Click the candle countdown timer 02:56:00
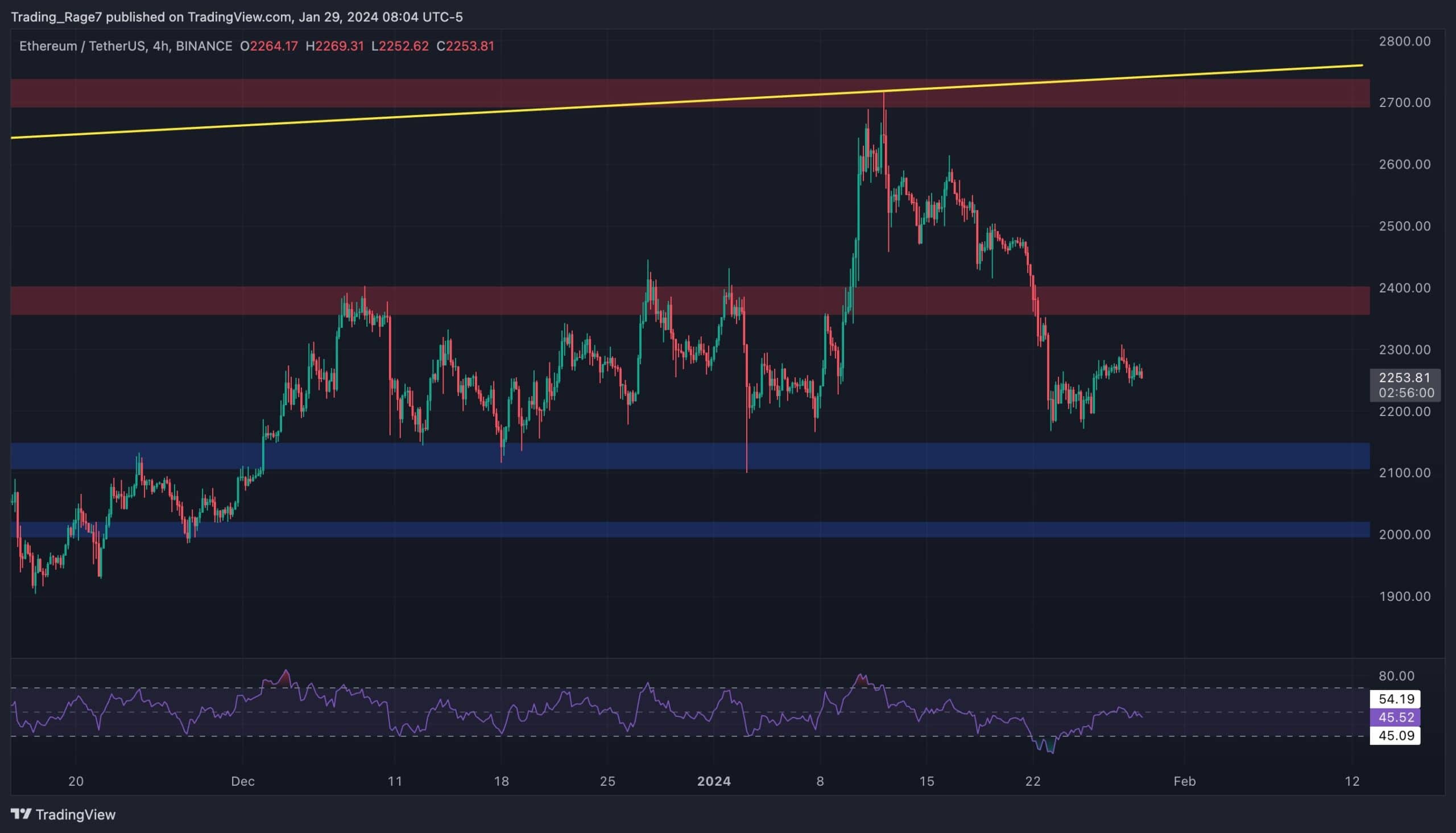This screenshot has height=833, width=1456. coord(1406,393)
